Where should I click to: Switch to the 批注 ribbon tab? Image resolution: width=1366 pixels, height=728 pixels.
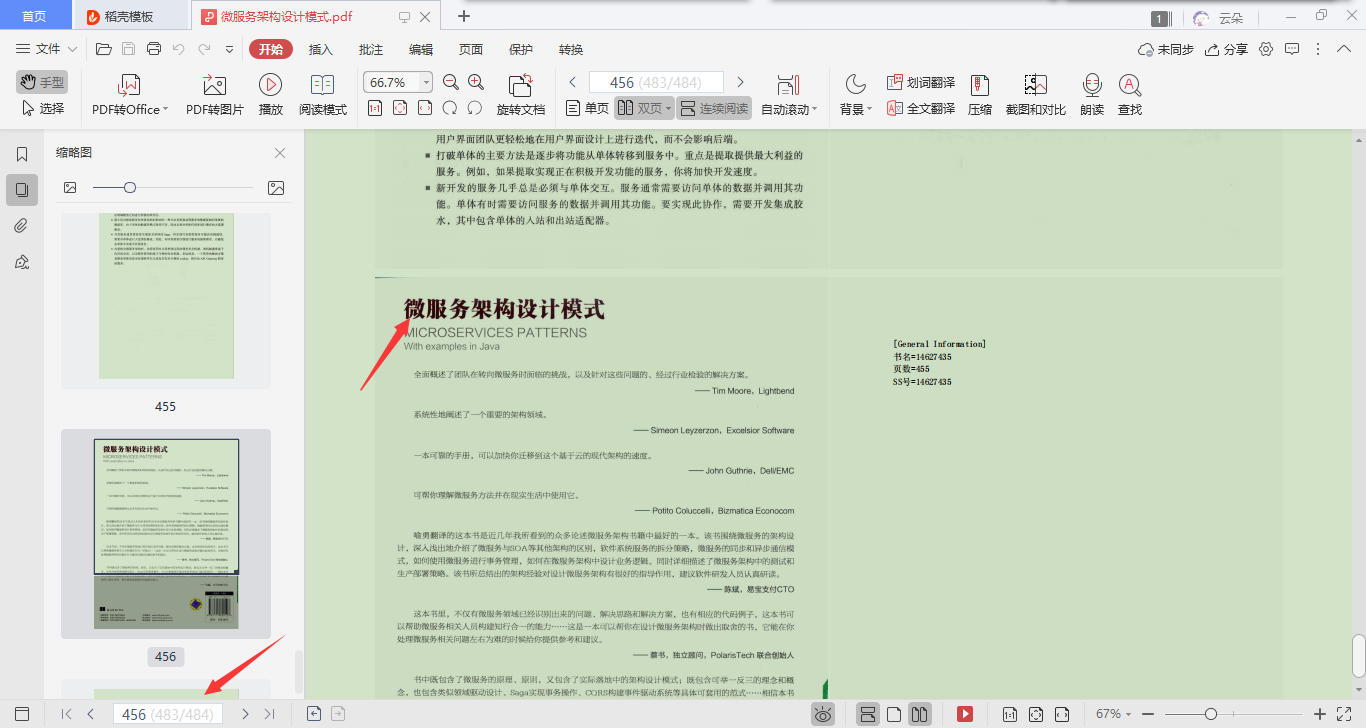pyautogui.click(x=371, y=49)
